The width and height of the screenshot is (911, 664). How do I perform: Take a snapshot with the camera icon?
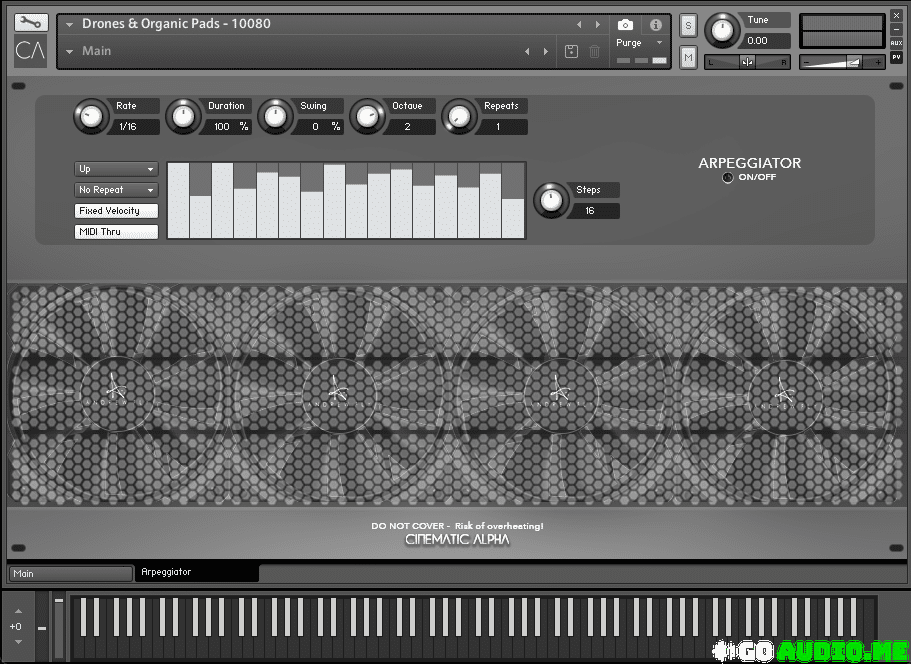[x=625, y=25]
